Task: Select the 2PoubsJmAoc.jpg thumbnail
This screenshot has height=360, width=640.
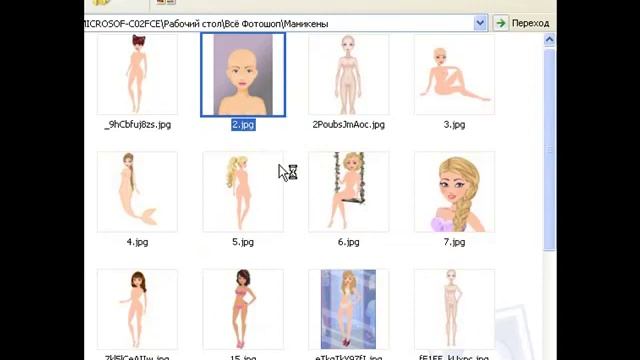Action: [x=349, y=74]
